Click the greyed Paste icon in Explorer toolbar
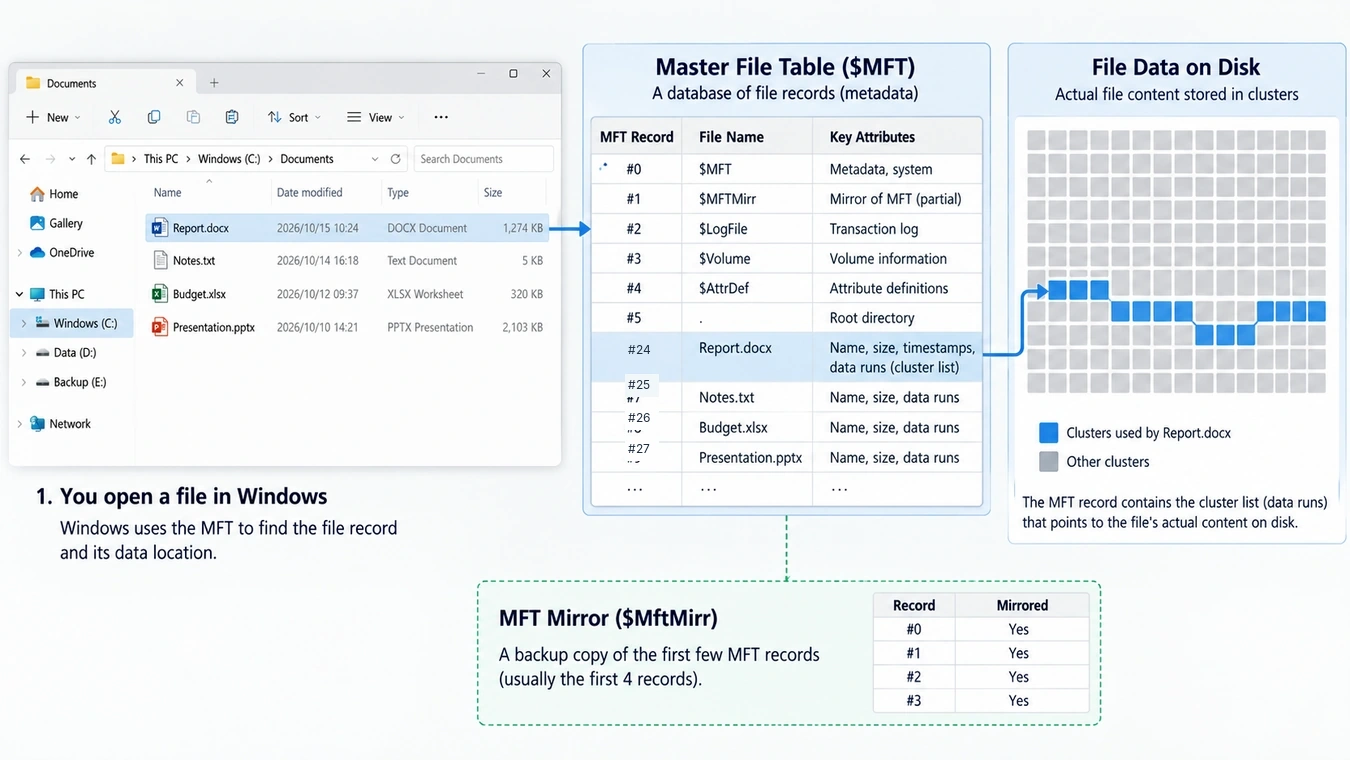Screen dimensions: 1350x760 click(x=193, y=117)
